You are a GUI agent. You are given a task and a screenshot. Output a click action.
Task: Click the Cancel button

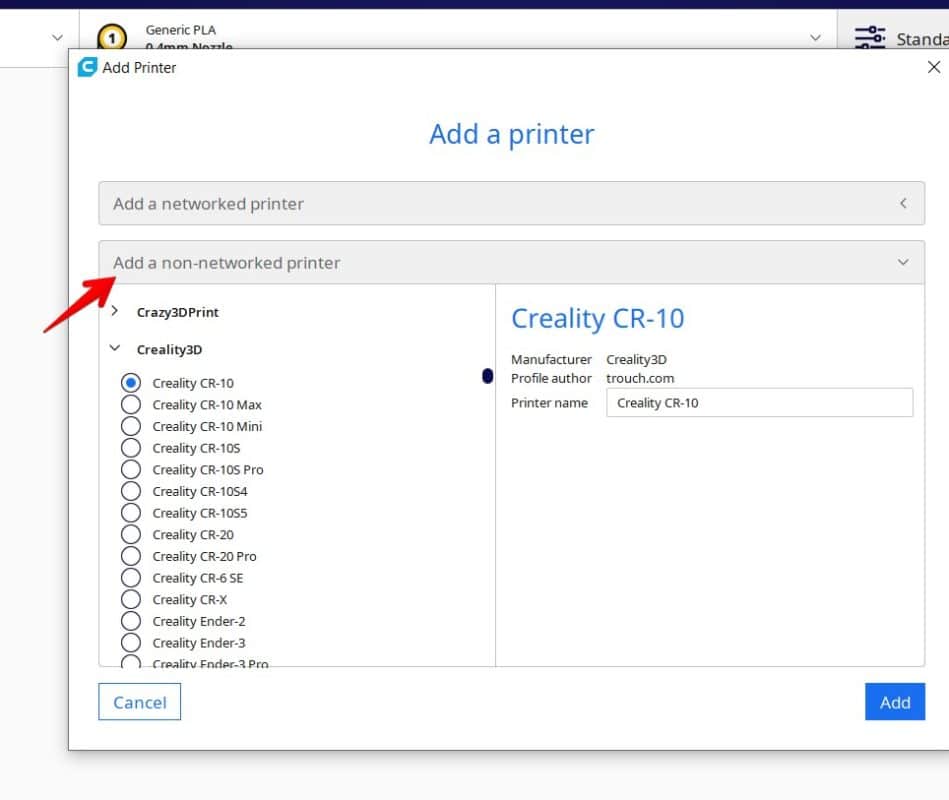pyautogui.click(x=139, y=702)
